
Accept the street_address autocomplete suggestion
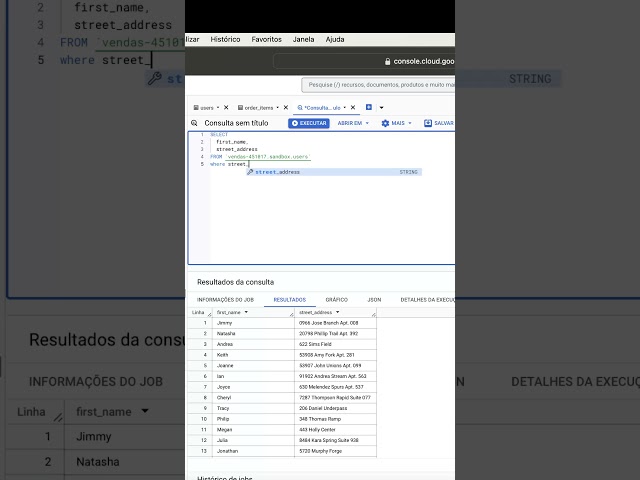point(334,172)
